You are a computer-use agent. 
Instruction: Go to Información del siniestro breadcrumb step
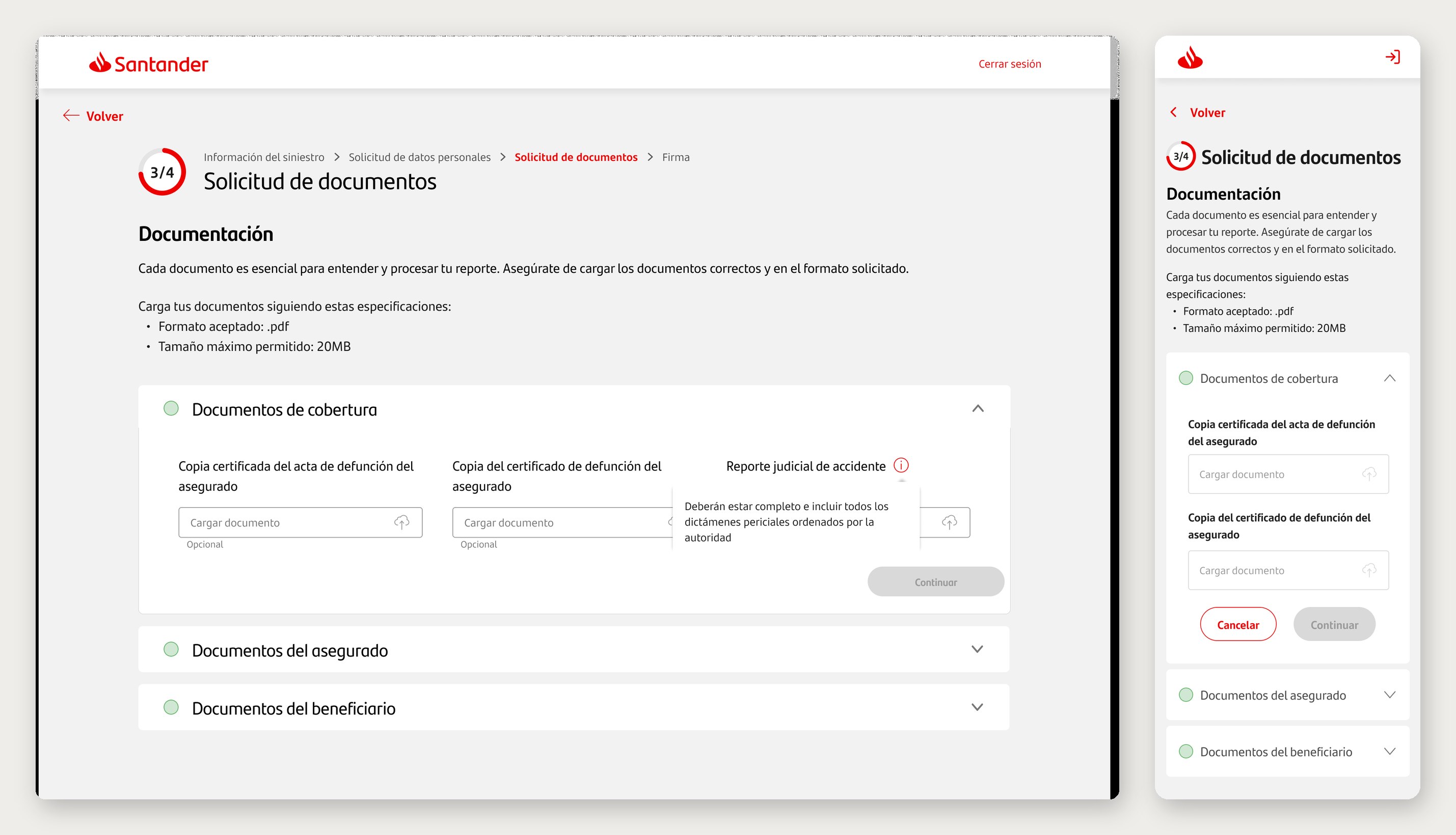(264, 157)
